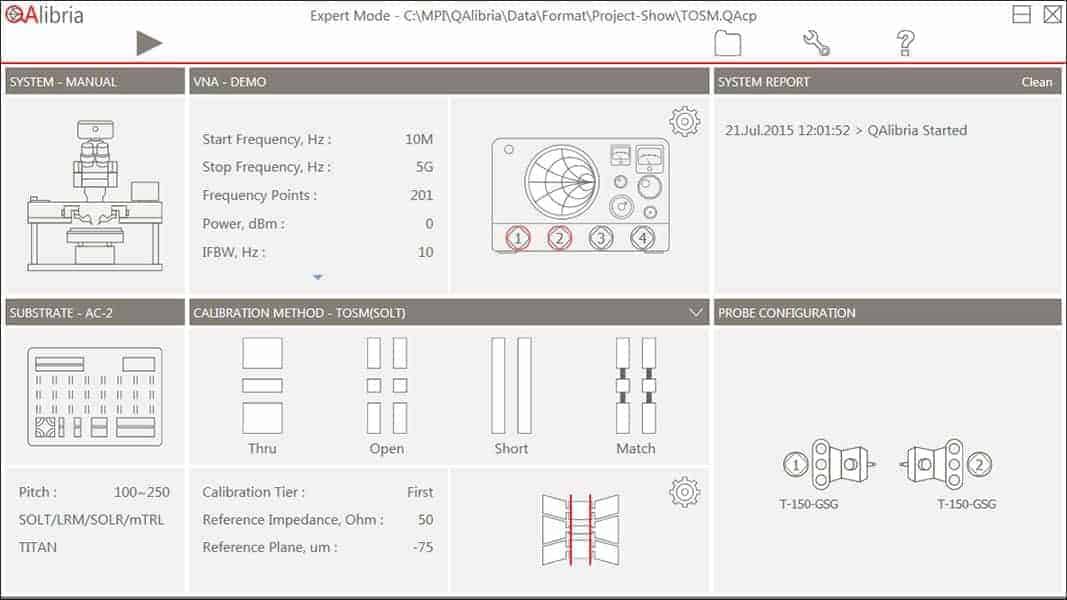Expand more VNA parameters arrow
Viewport: 1067px width, 600px height.
pyautogui.click(x=318, y=277)
